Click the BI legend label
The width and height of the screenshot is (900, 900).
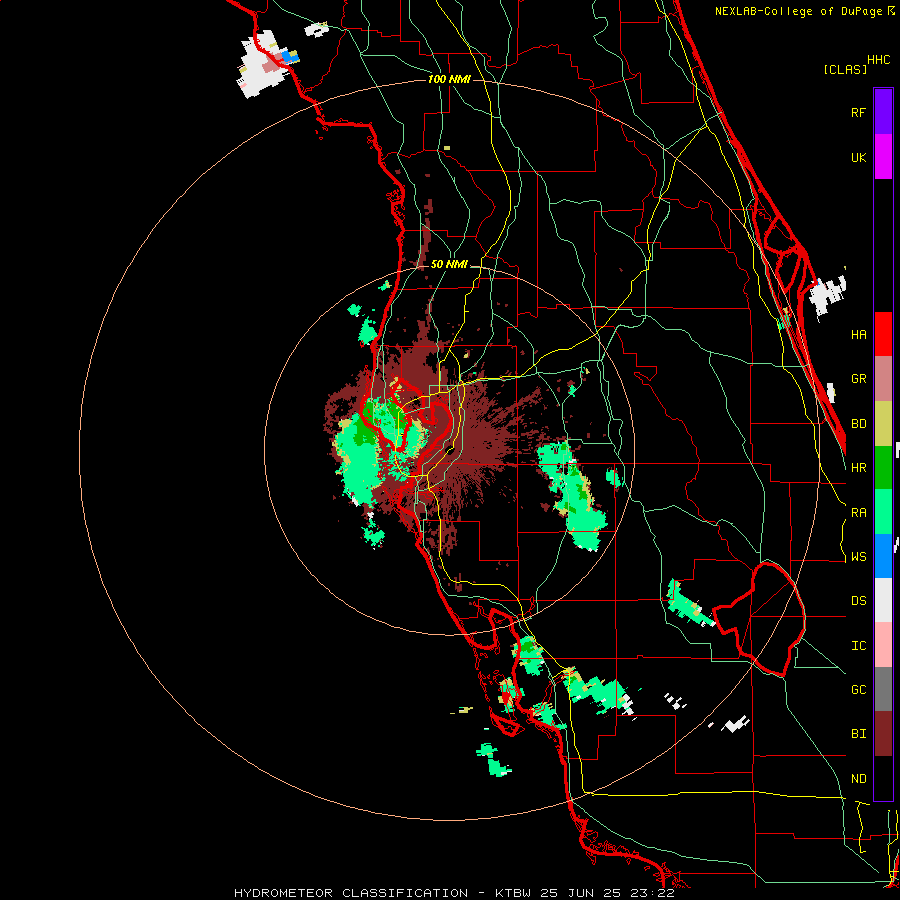(x=858, y=734)
